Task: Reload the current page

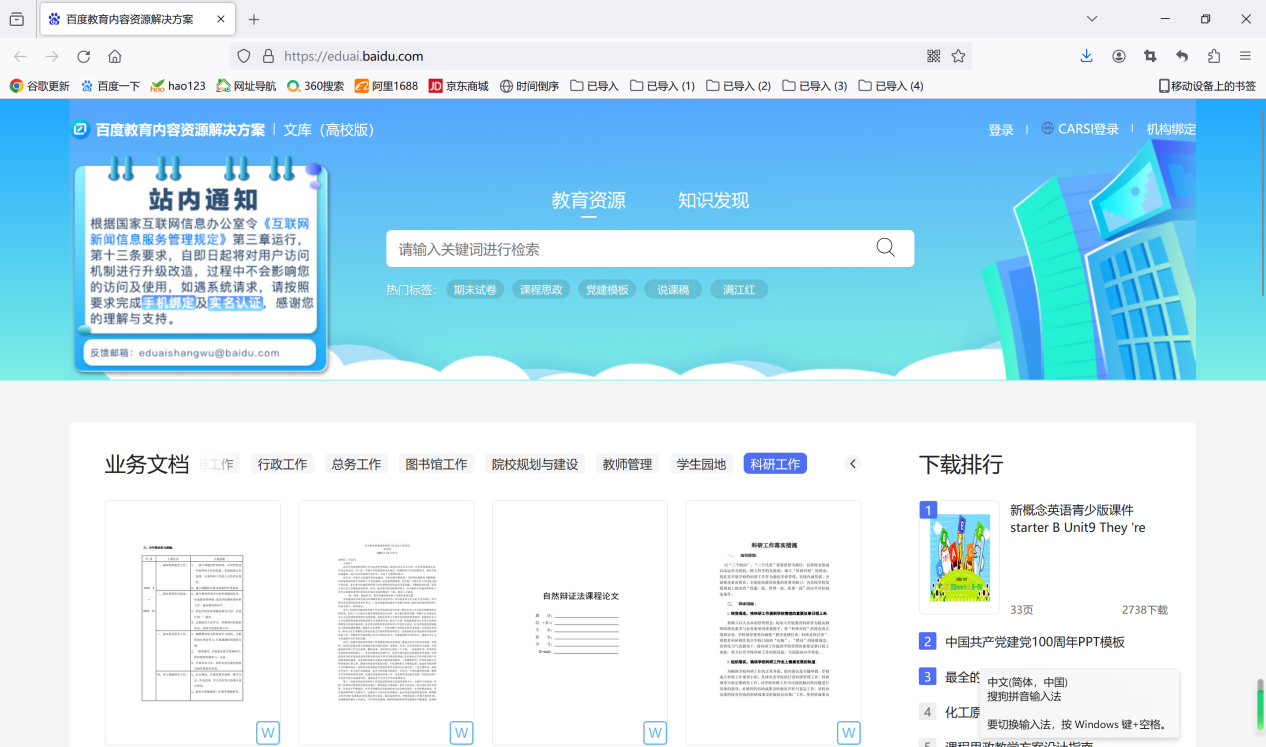Action: coord(84,56)
